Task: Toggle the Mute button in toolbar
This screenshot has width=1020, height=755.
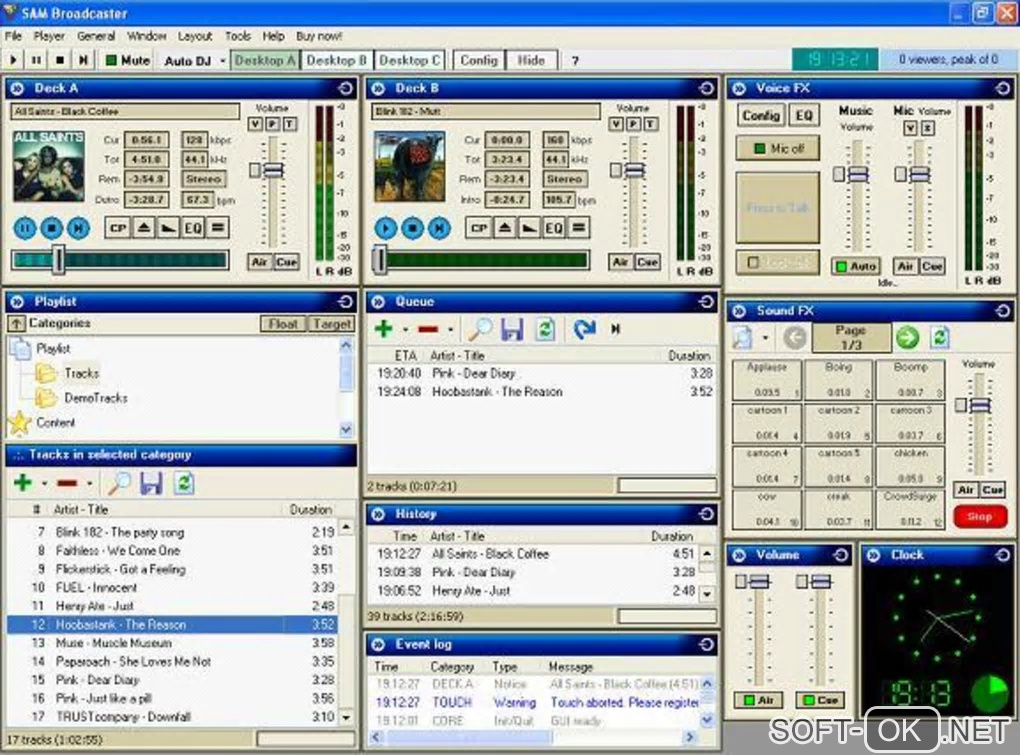Action: click(x=128, y=60)
